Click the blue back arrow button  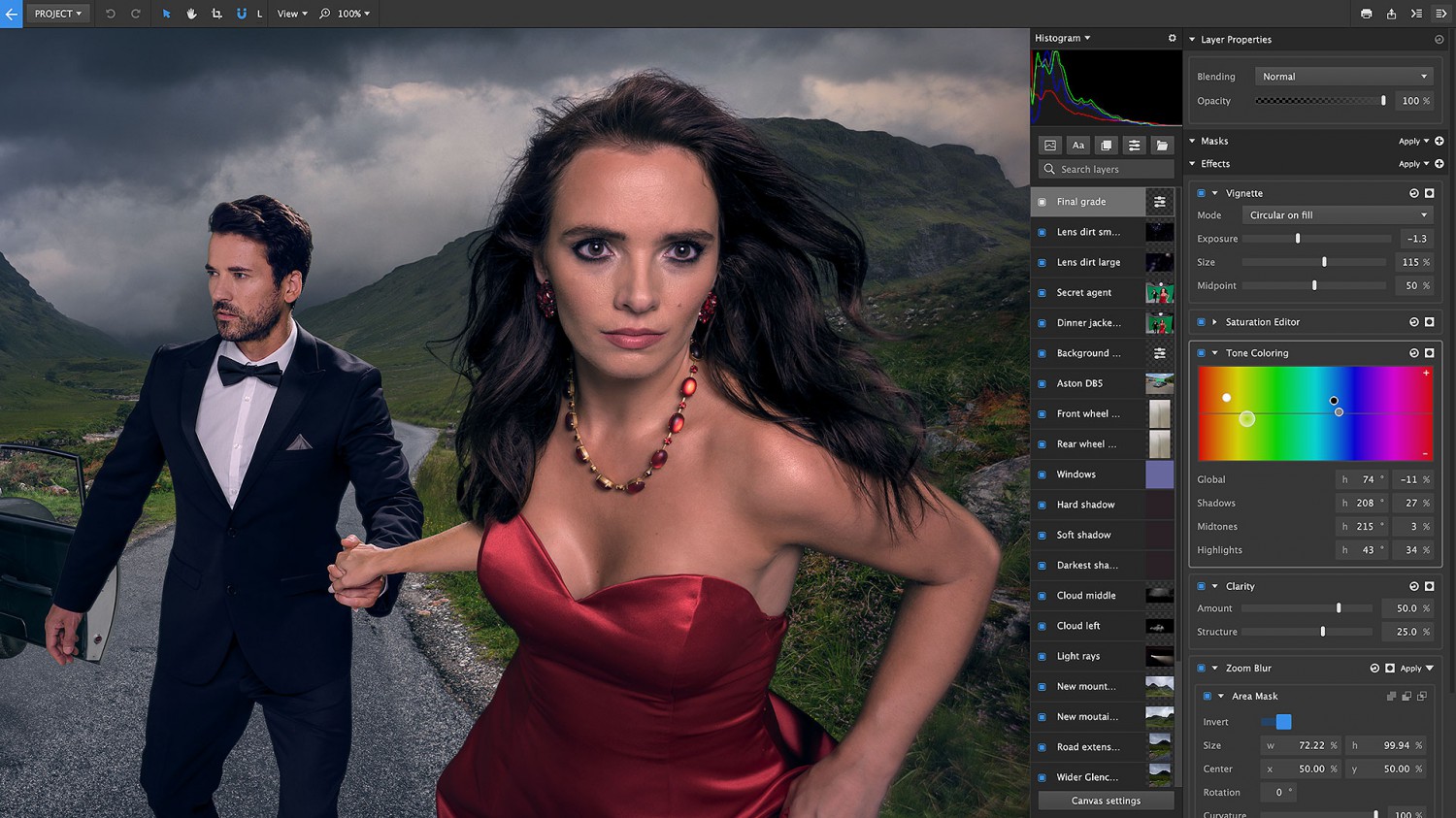pyautogui.click(x=12, y=14)
